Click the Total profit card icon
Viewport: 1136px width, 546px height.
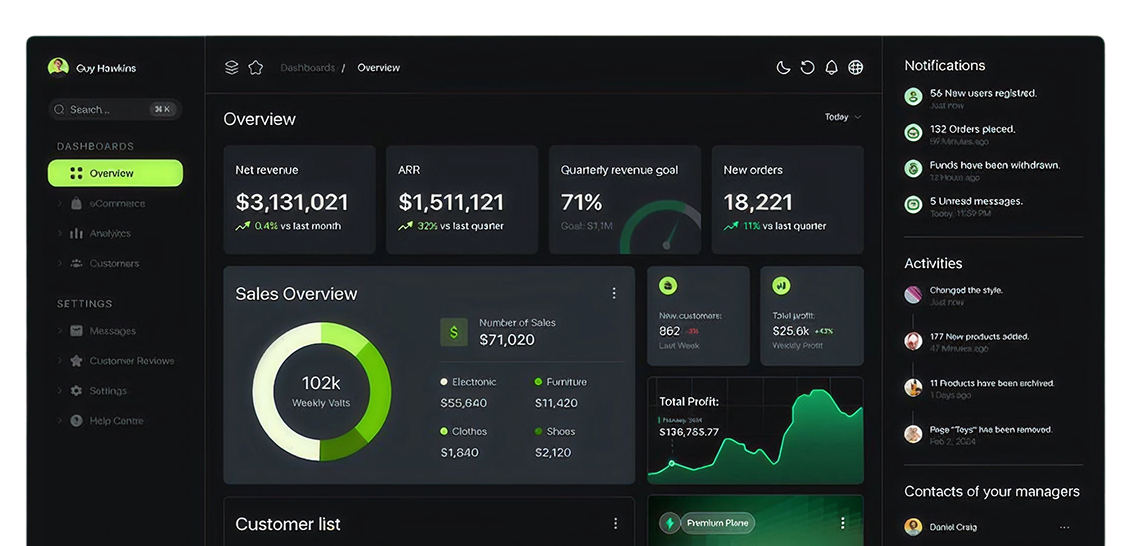click(781, 286)
